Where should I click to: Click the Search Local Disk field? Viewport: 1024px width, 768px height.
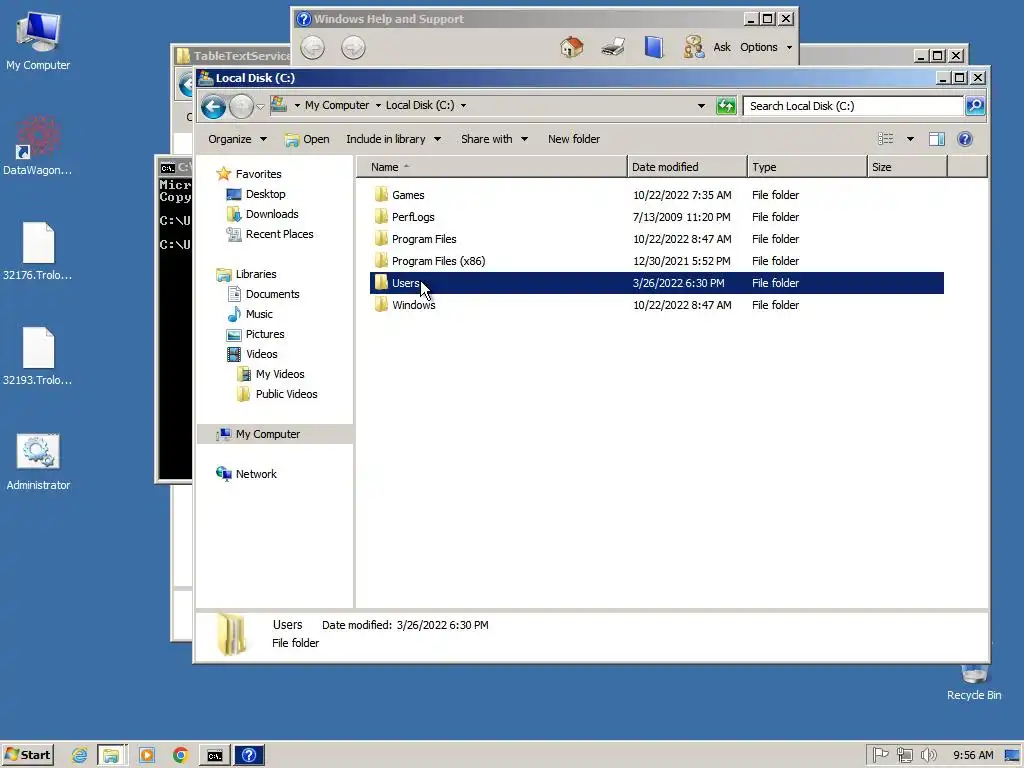[x=852, y=106]
